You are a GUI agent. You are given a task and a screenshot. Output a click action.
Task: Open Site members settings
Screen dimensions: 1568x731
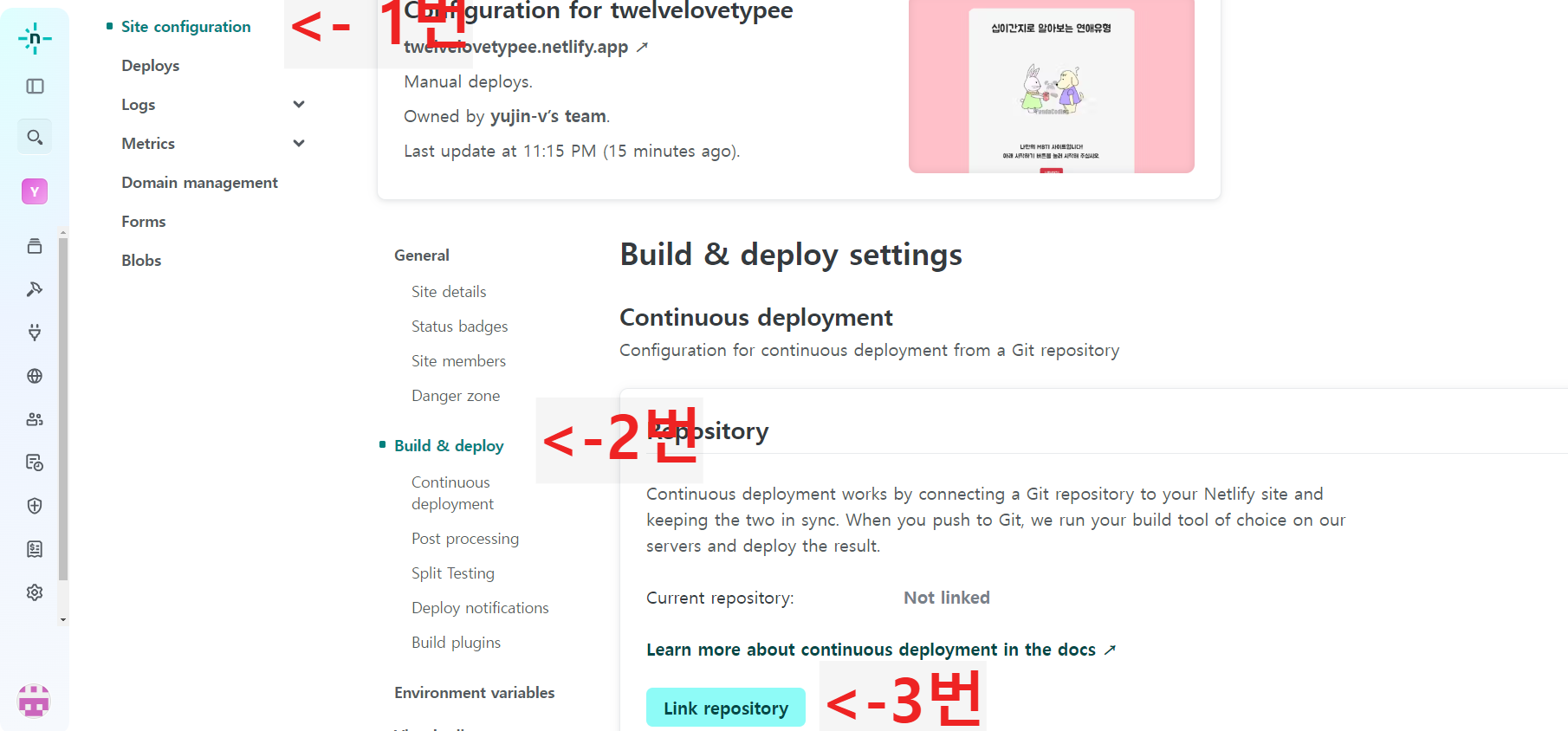[x=458, y=361]
